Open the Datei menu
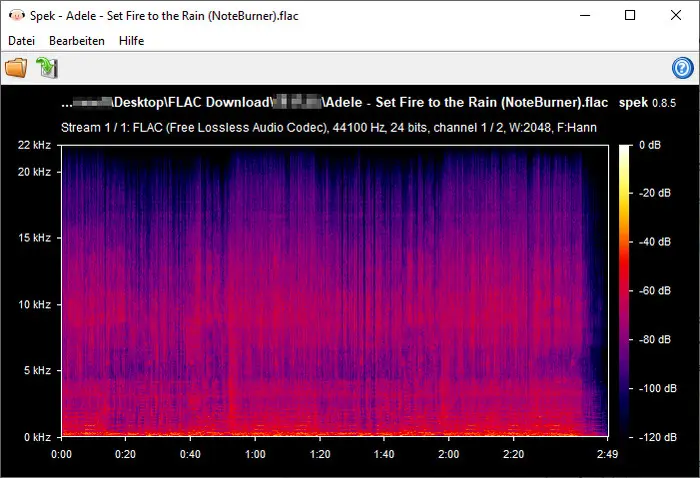 21,41
